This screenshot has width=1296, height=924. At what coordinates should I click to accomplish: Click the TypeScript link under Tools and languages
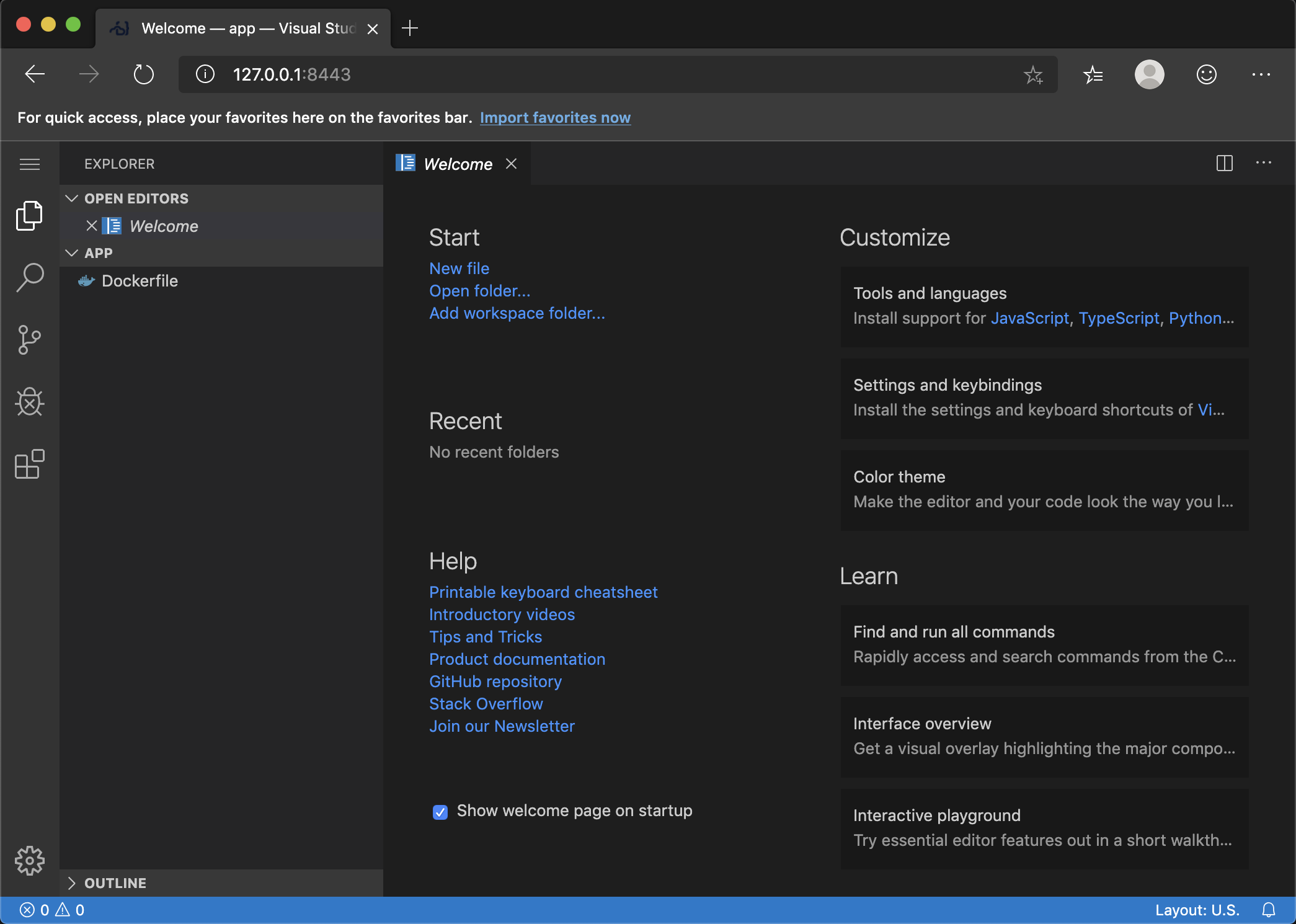(1119, 318)
